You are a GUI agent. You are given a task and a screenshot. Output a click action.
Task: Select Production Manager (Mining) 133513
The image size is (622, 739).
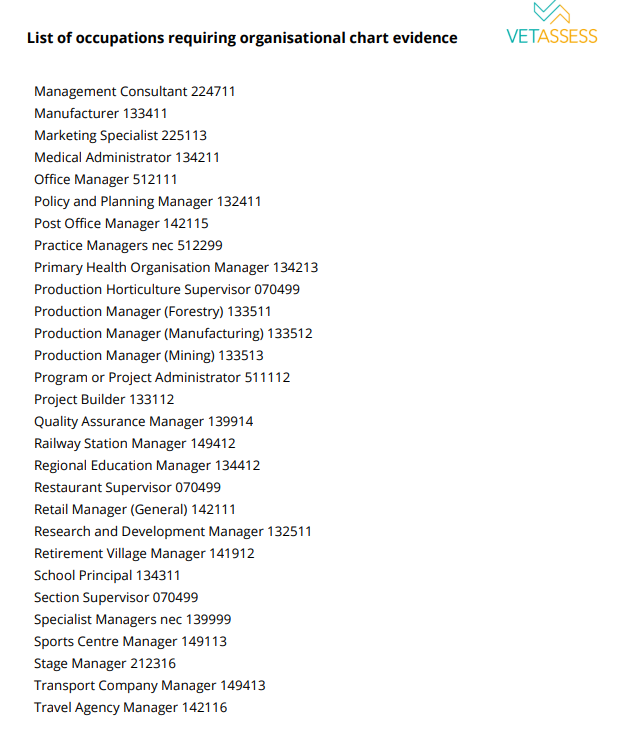[x=149, y=355]
